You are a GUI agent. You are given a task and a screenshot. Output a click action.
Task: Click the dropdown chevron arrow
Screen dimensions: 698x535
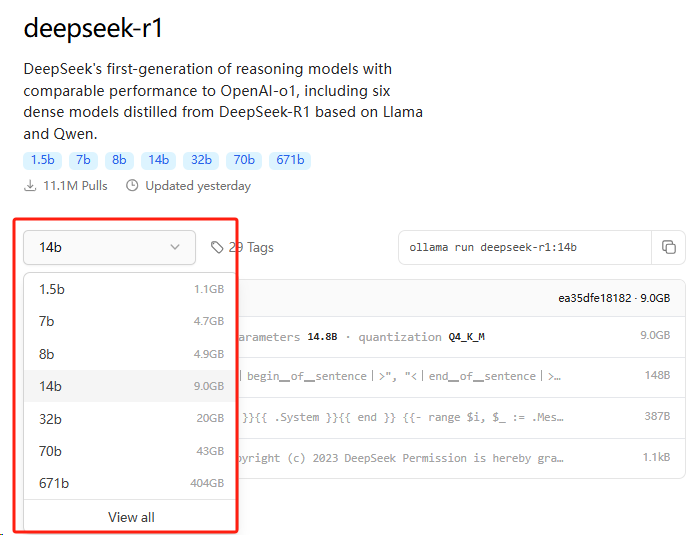tap(175, 247)
